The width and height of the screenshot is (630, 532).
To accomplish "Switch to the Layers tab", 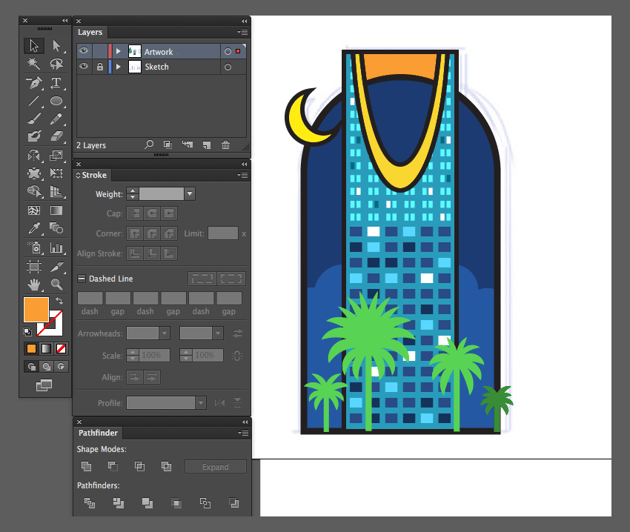I will (x=90, y=32).
